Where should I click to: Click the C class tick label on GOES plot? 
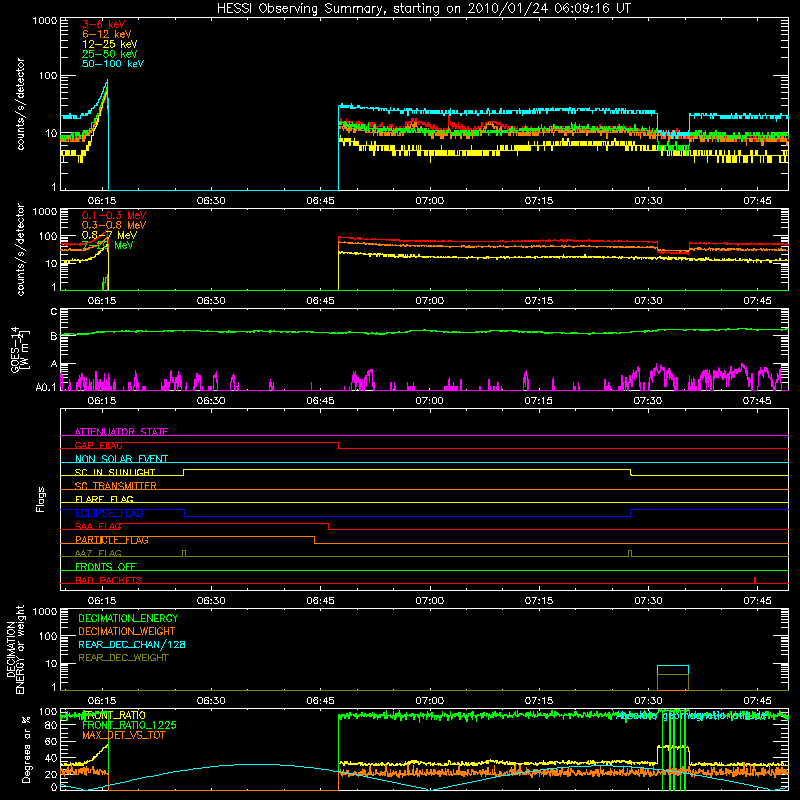pos(54,312)
